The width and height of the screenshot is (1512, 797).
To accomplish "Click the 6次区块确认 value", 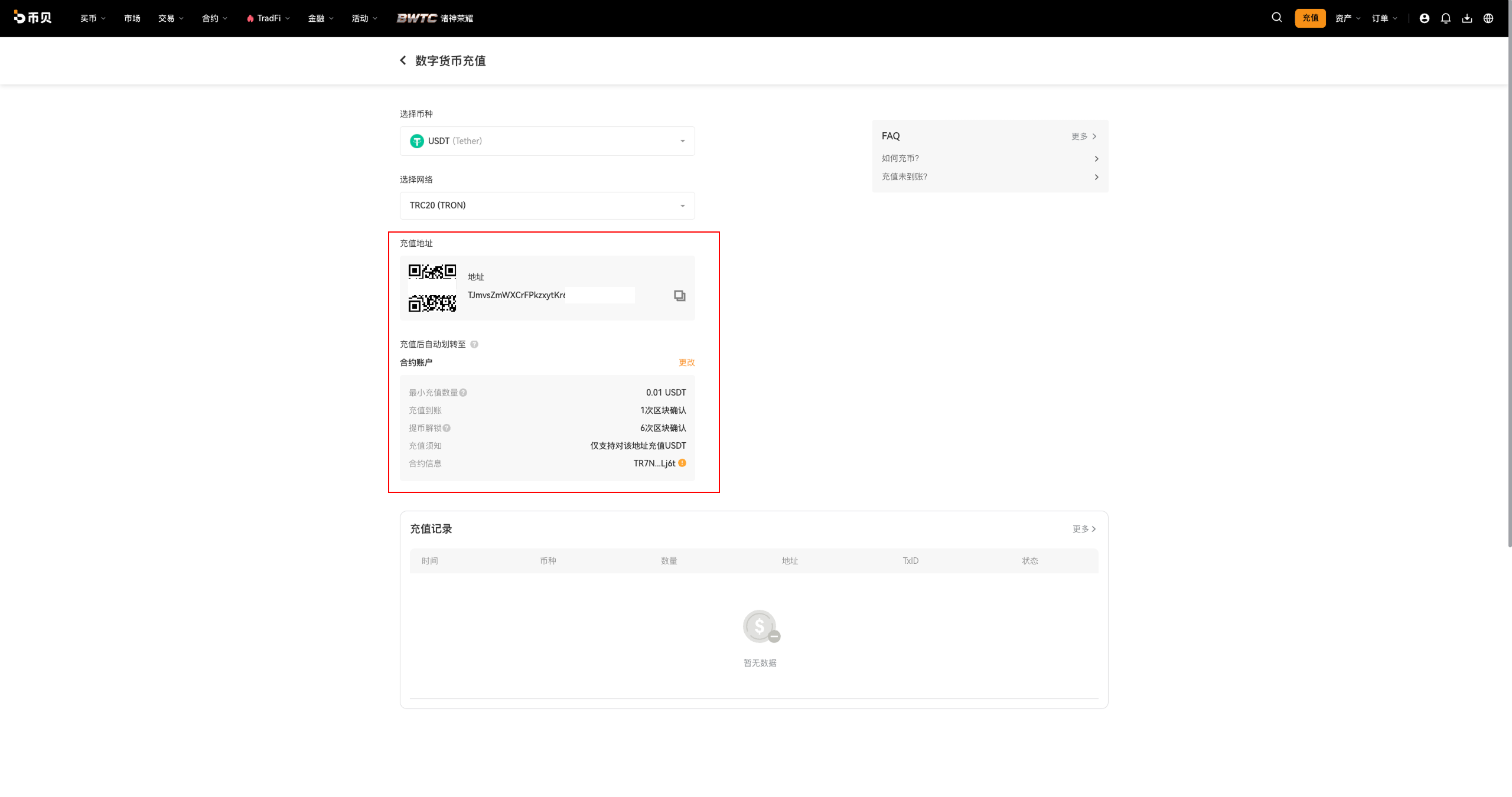I will [663, 428].
